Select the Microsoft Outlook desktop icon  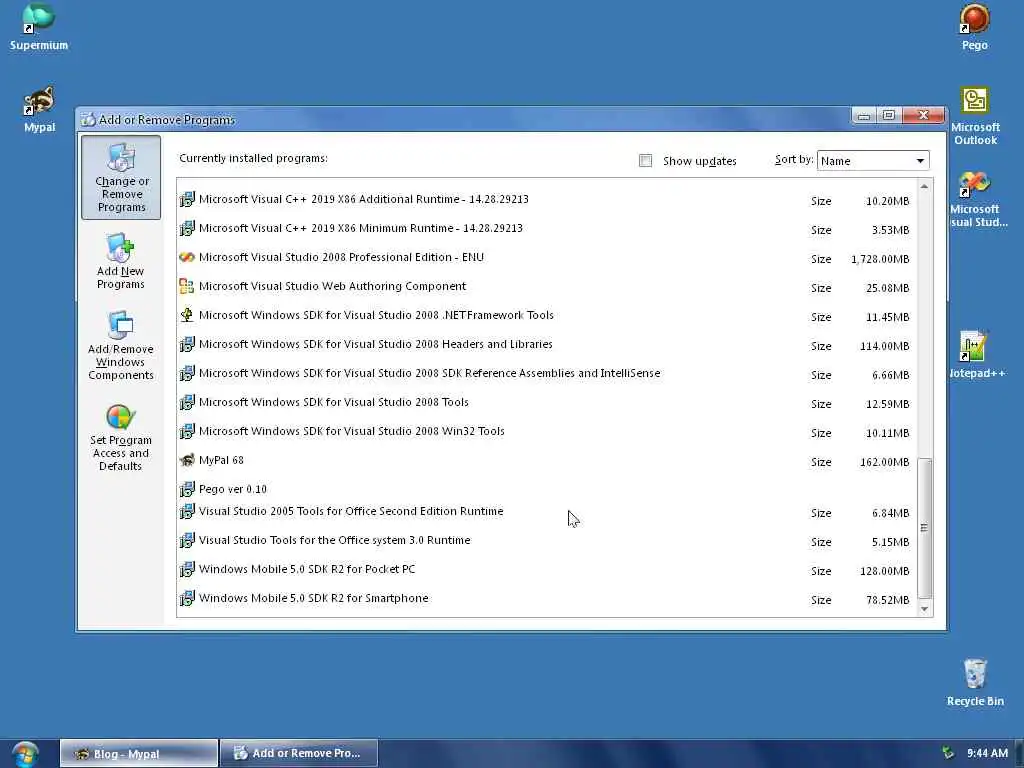coord(974,101)
